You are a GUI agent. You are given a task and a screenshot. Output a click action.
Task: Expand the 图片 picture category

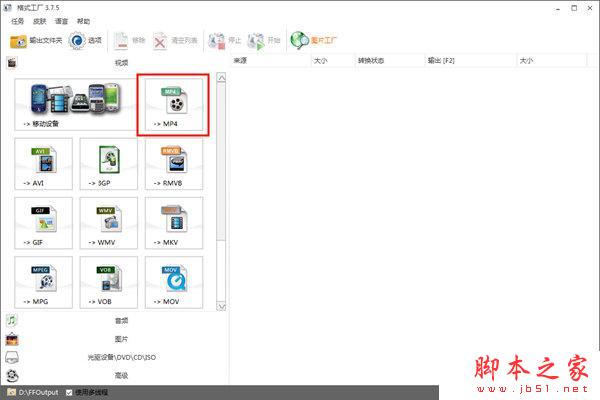point(115,339)
